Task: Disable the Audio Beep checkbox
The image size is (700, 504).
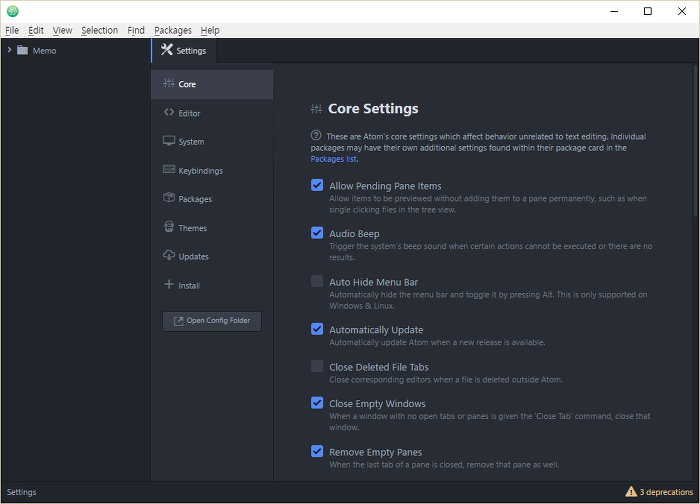Action: click(x=317, y=233)
